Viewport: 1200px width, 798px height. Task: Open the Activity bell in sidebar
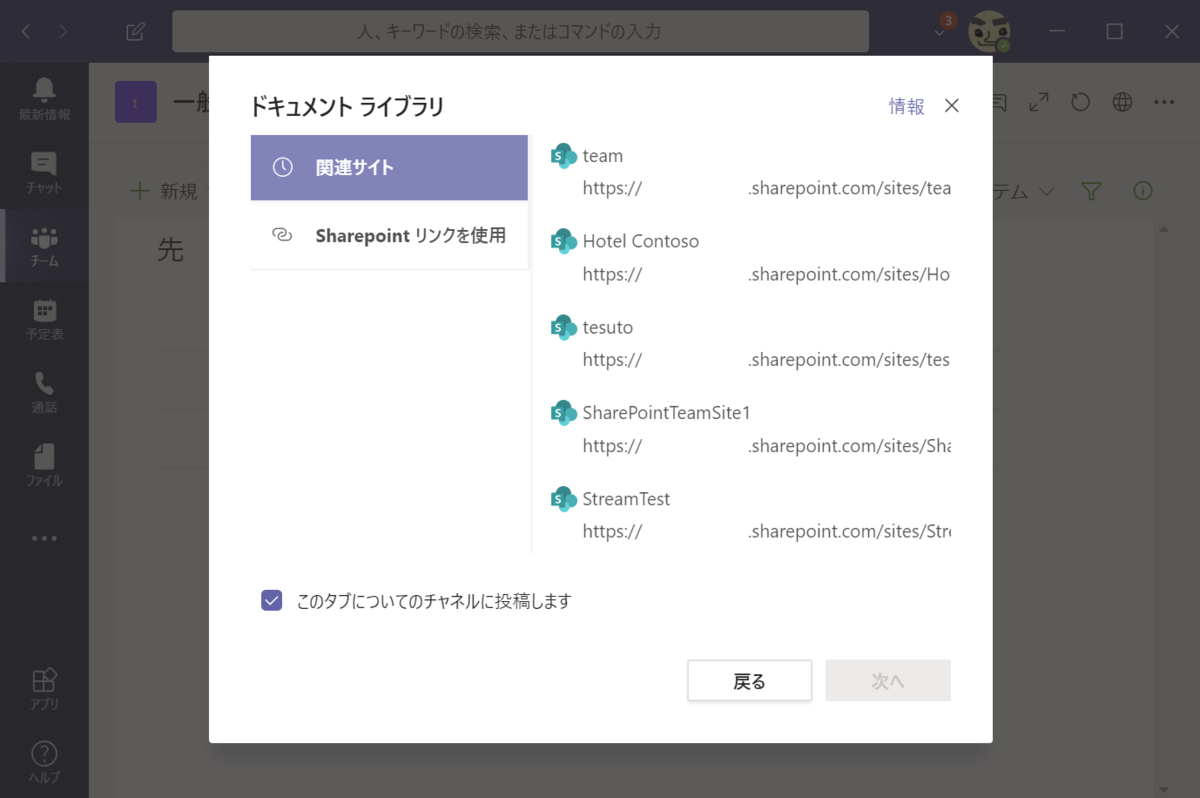pos(44,99)
